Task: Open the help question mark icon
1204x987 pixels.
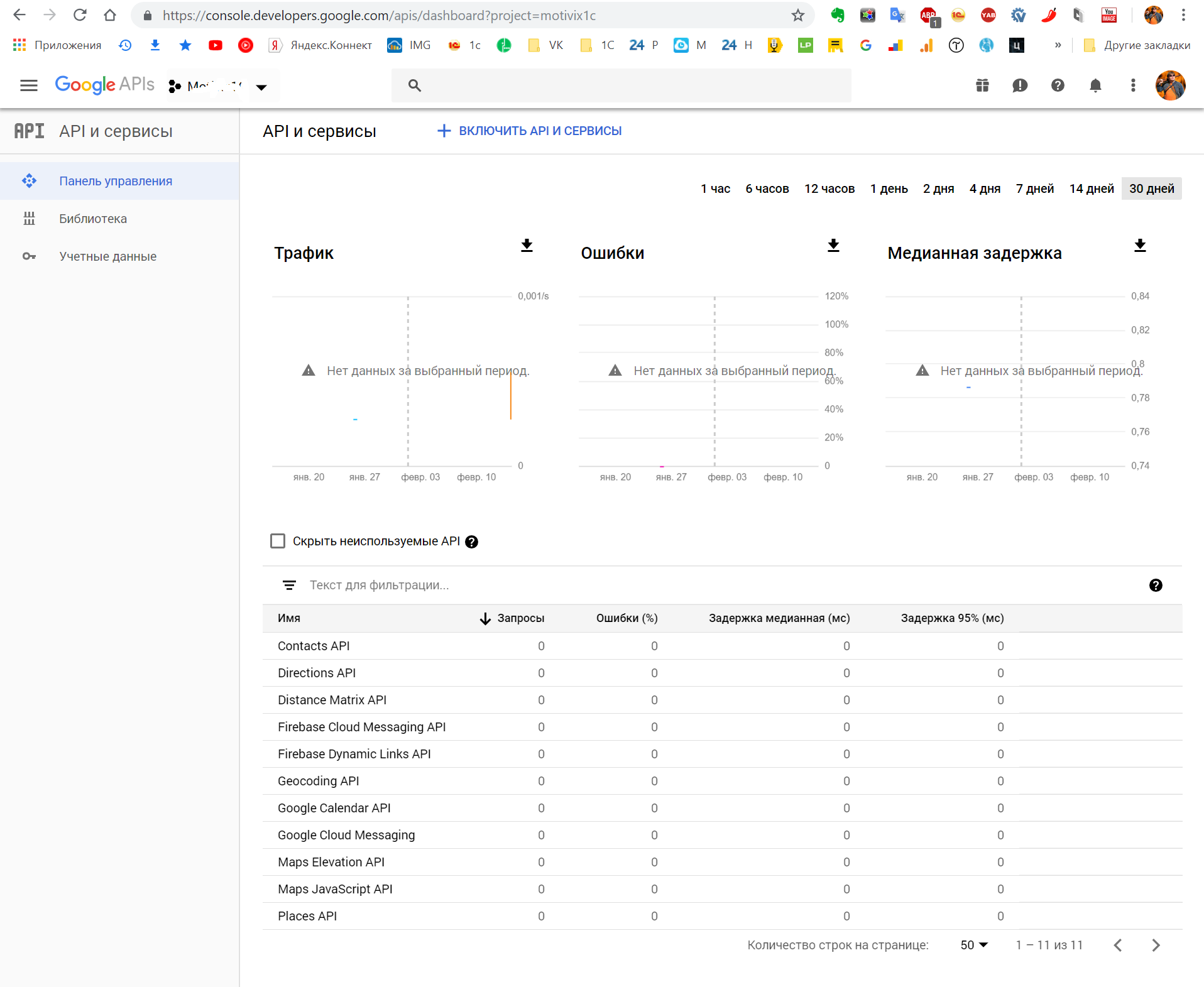Action: [x=1058, y=85]
